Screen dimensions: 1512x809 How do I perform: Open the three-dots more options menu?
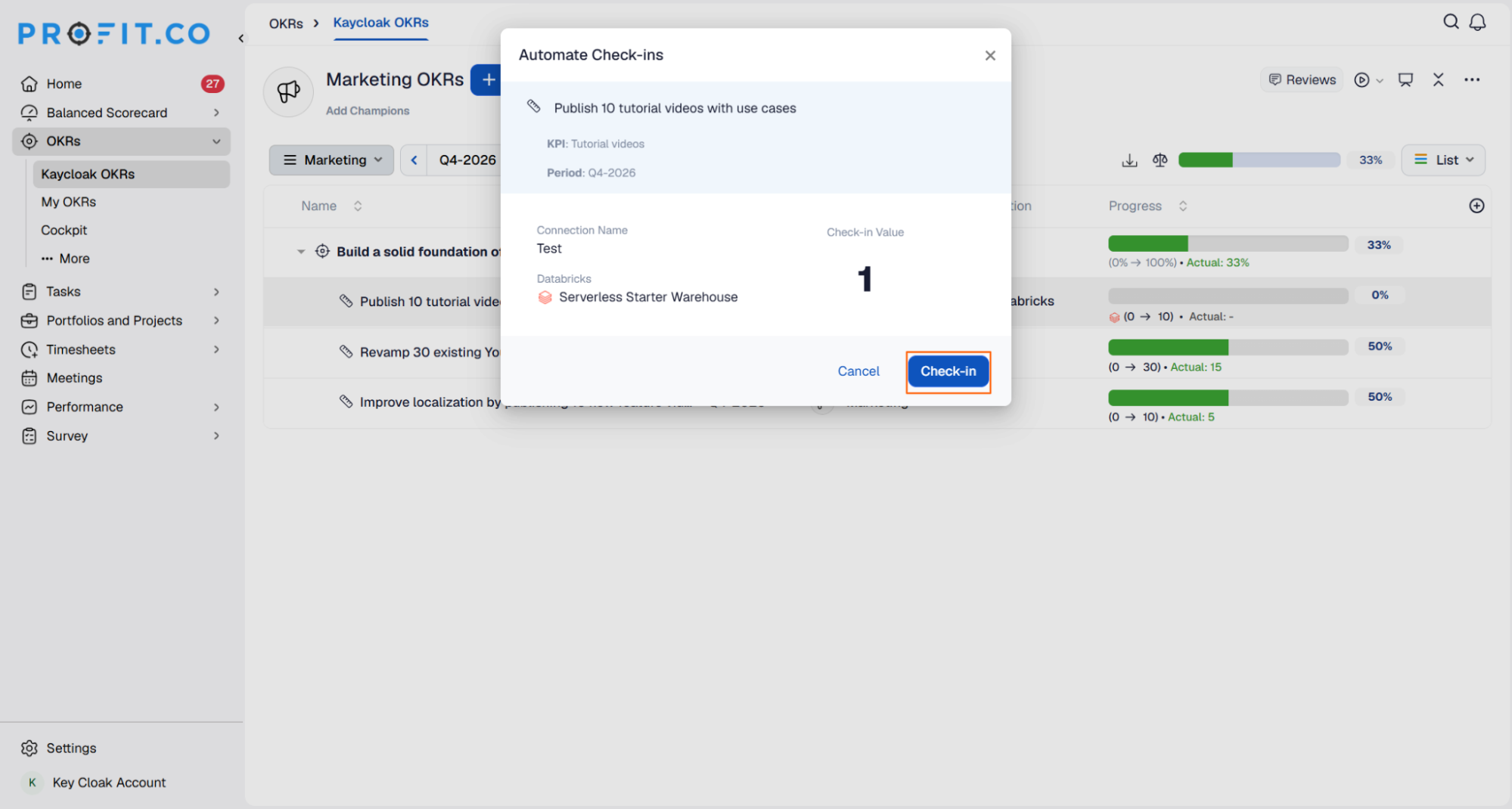click(x=1471, y=80)
